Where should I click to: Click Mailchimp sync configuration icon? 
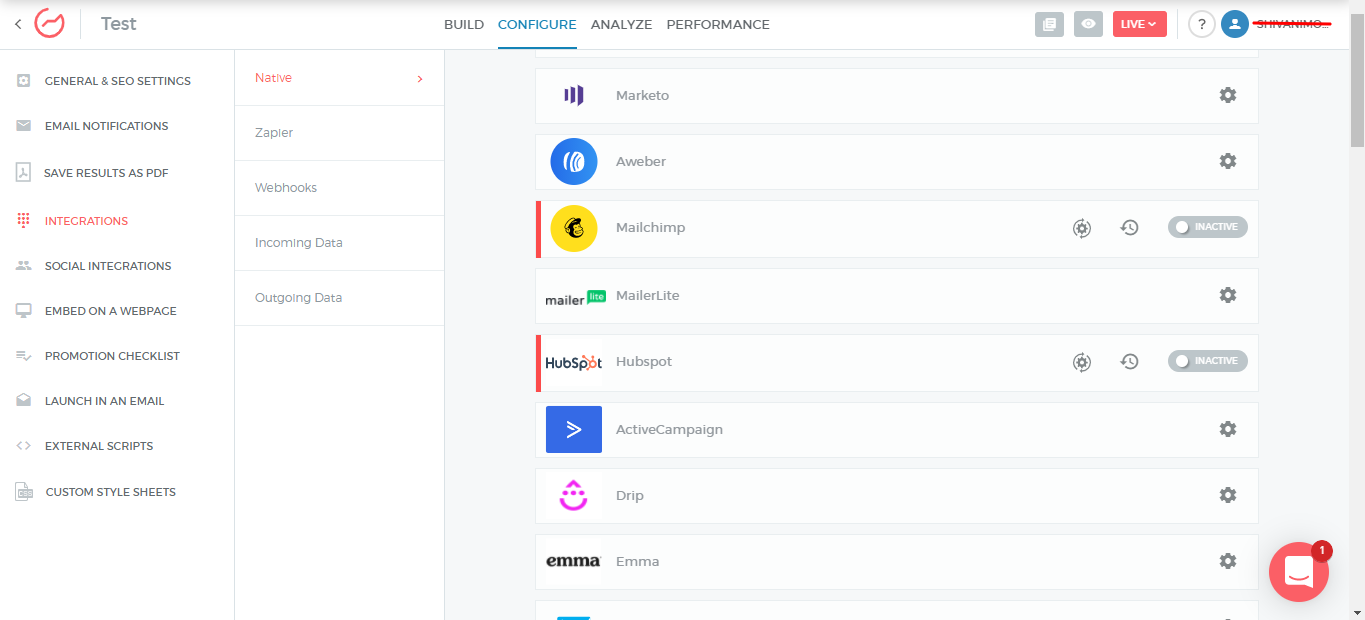click(1082, 228)
